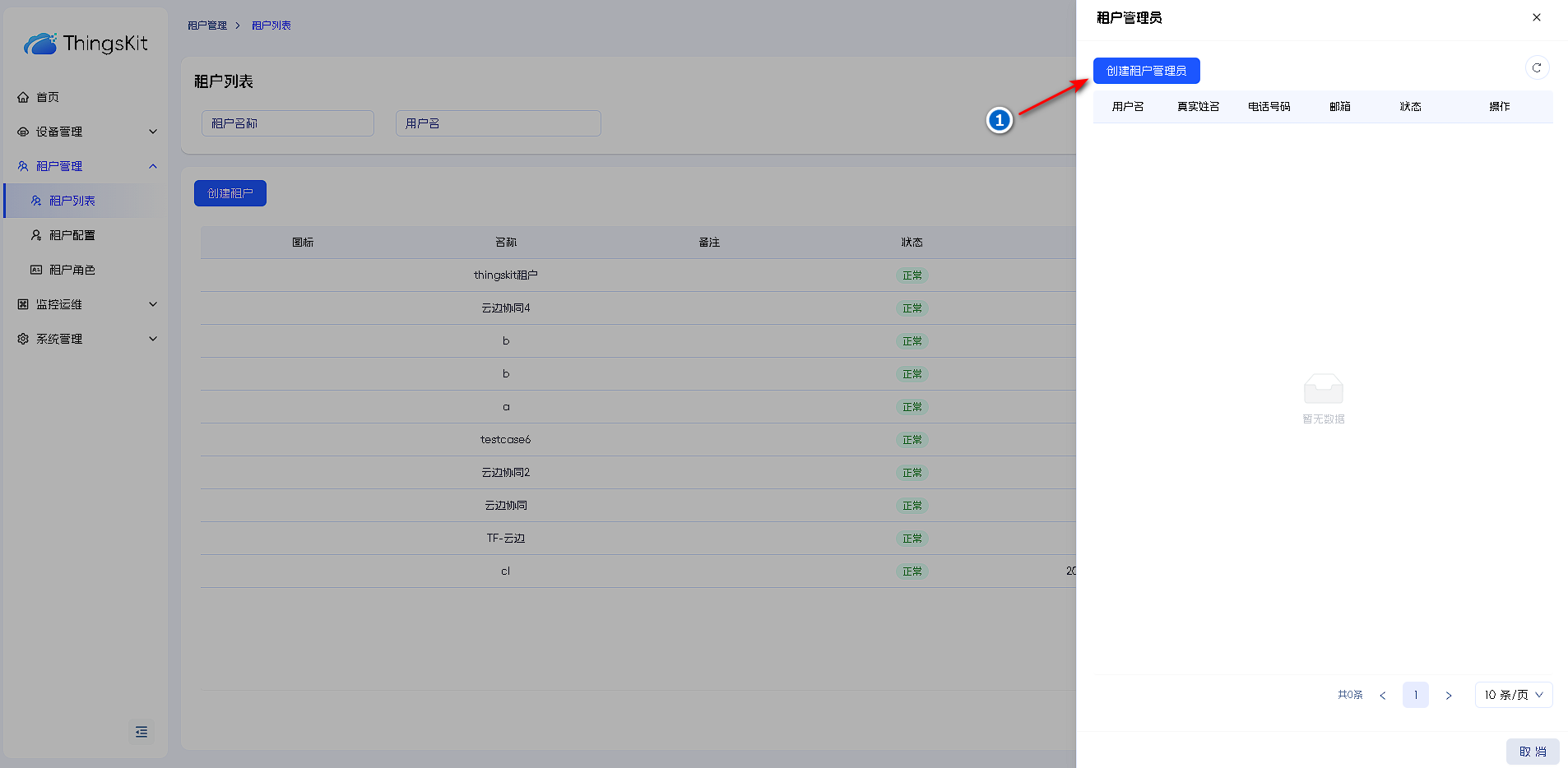Click the refresh icon in tenant admin panel
This screenshot has width=1568, height=768.
tap(1536, 67)
